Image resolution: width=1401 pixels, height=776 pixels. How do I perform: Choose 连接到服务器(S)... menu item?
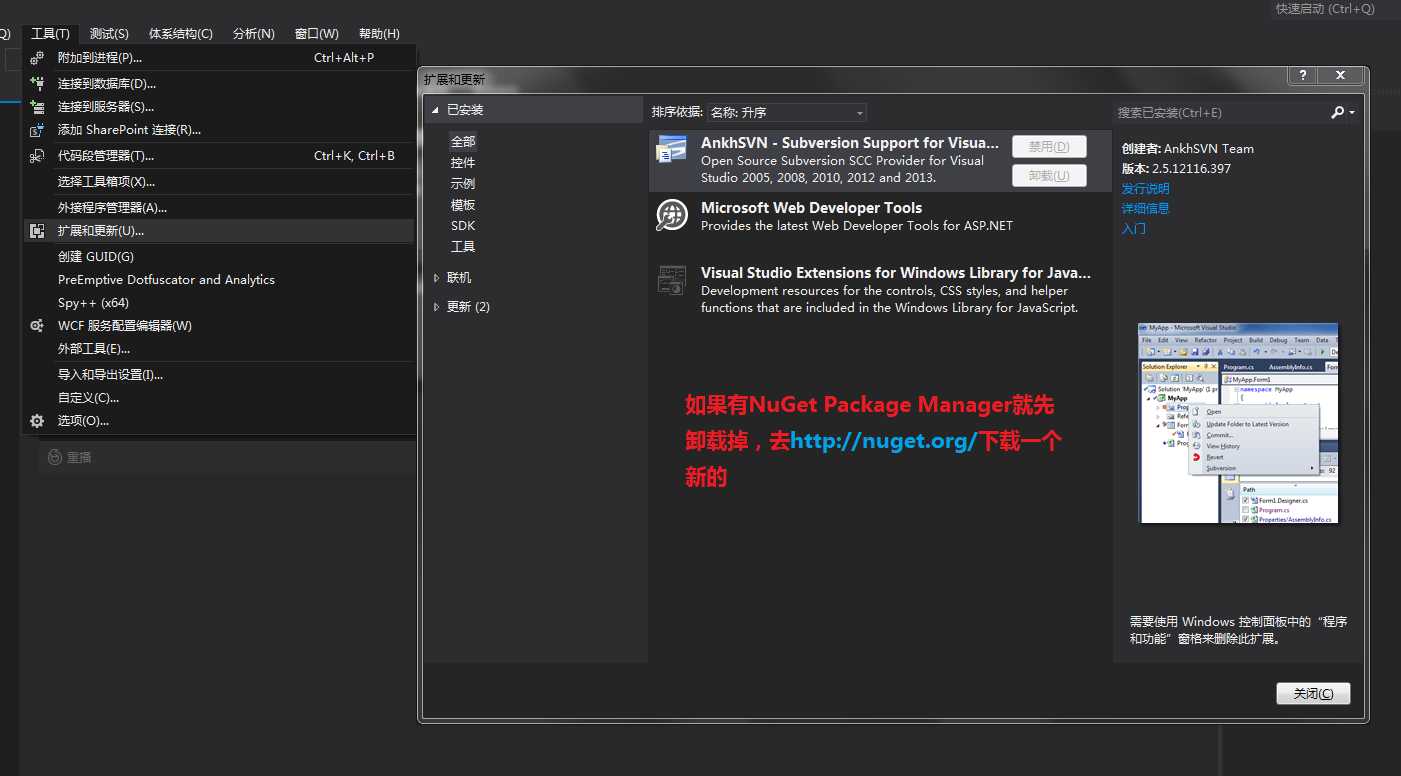click(x=219, y=107)
